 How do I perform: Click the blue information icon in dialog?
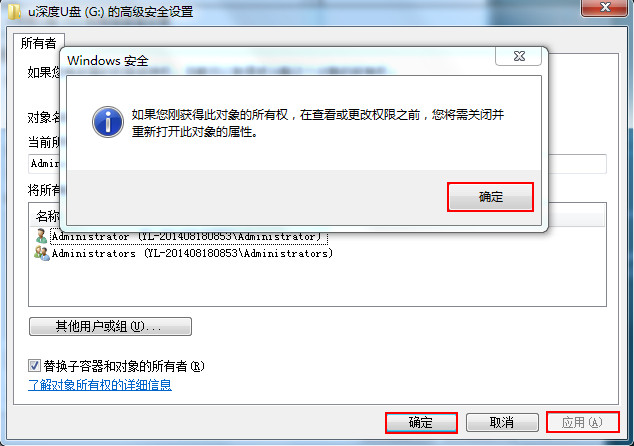pos(108,122)
